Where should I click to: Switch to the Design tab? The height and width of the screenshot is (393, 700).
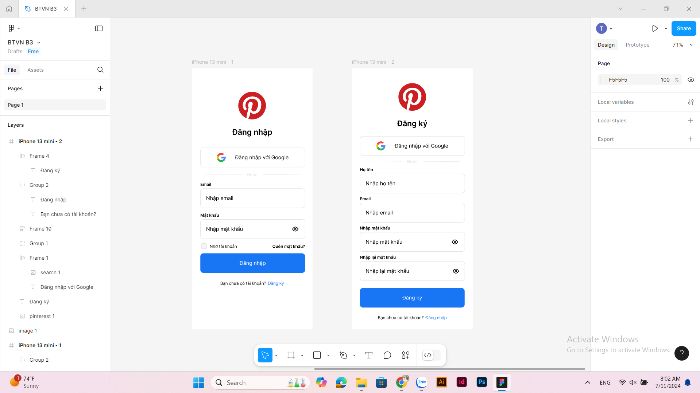tap(606, 45)
